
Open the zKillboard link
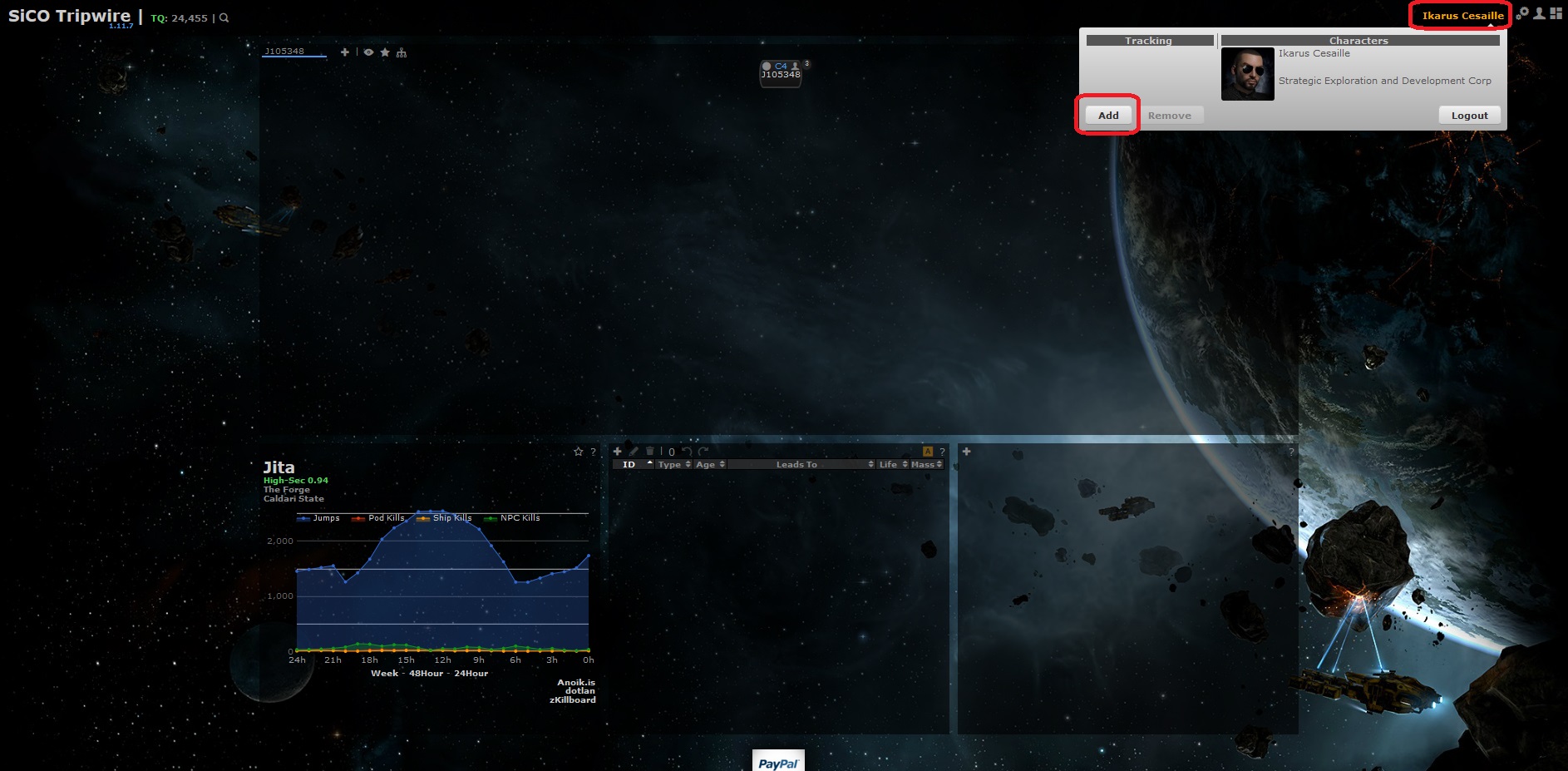click(572, 700)
